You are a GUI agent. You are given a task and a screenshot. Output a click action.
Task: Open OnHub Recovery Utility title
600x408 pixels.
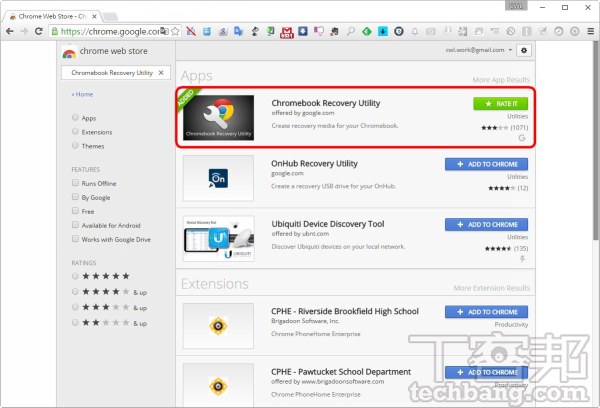[314, 163]
